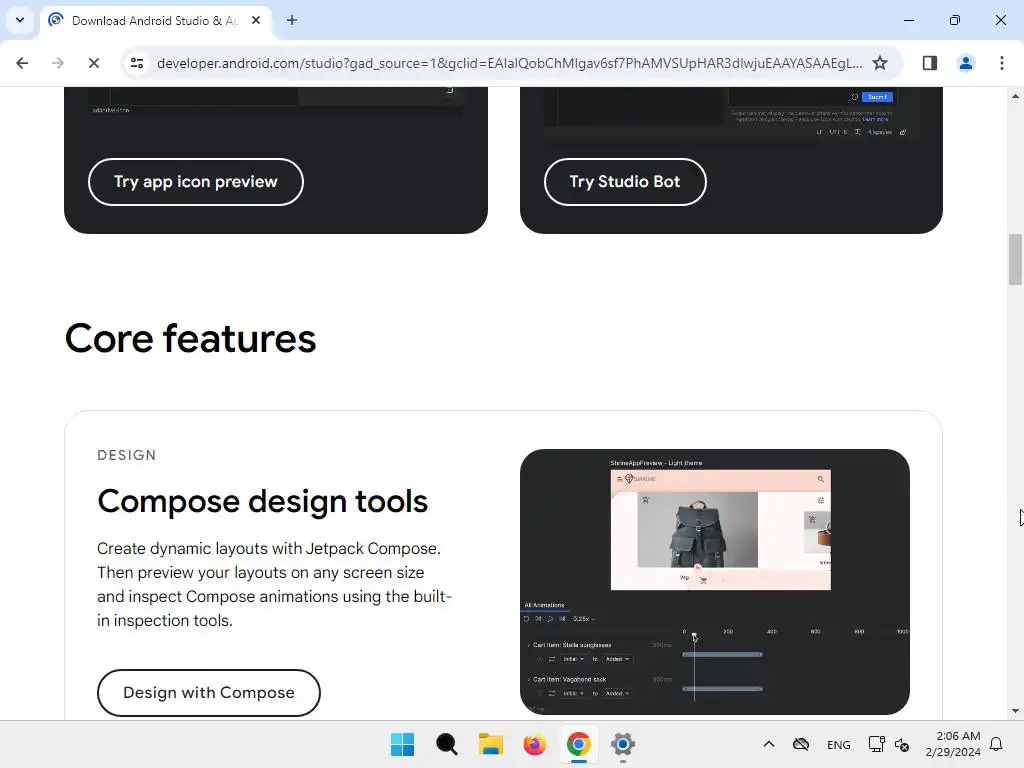Image resolution: width=1024 pixels, height=768 pixels.
Task: Show hidden system tray icons
Action: 769,744
